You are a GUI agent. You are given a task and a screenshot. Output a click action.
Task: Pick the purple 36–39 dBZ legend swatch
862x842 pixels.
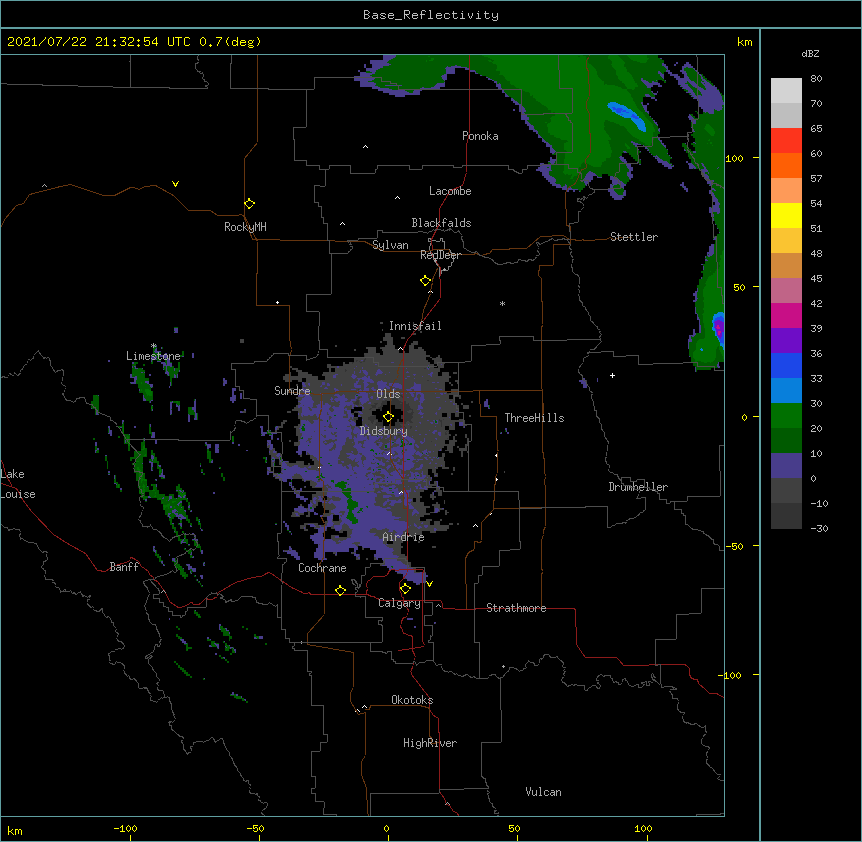tap(786, 341)
